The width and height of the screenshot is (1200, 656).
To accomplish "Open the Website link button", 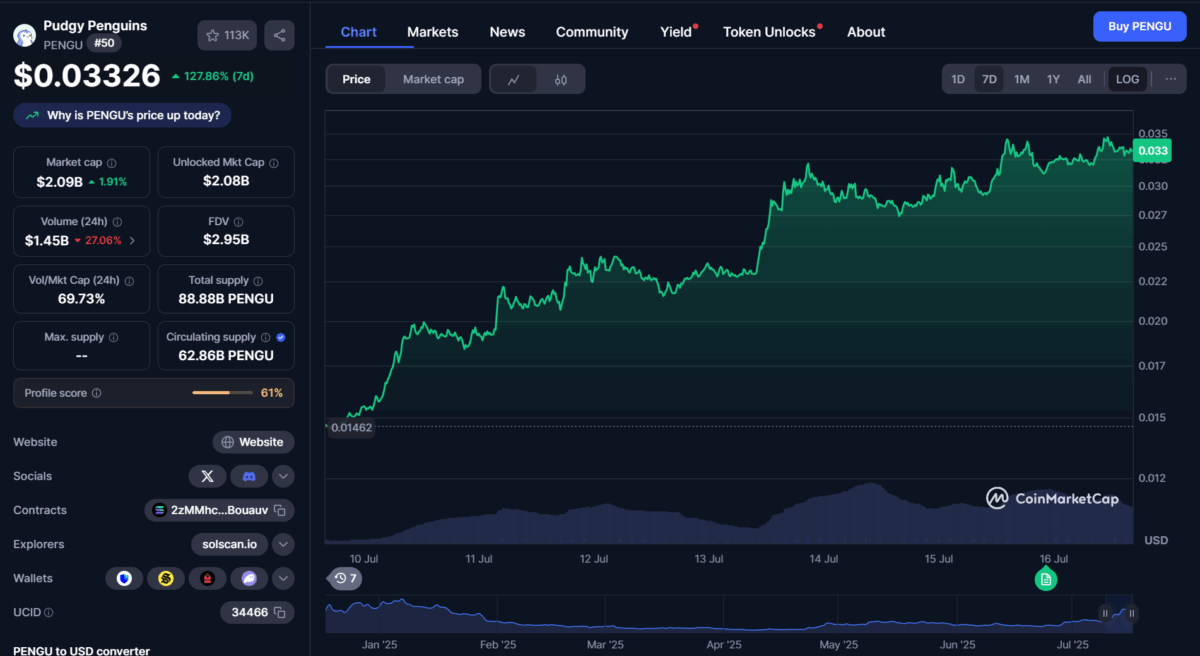I will pyautogui.click(x=253, y=442).
